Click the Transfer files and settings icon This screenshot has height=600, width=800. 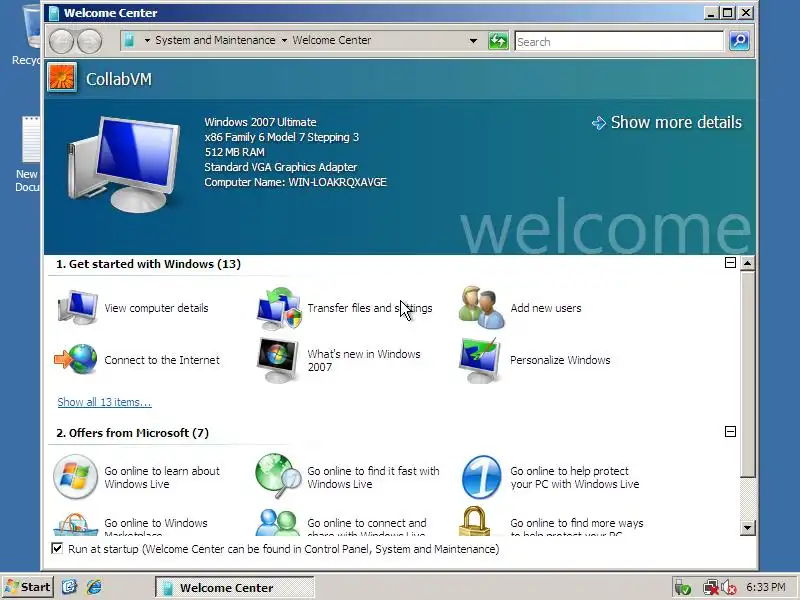279,308
